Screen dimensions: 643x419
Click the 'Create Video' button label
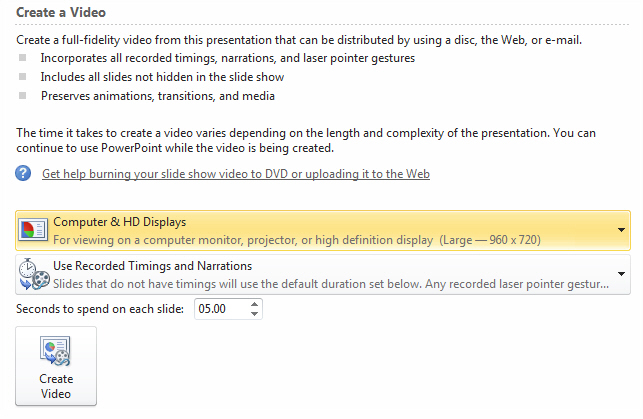click(x=56, y=386)
